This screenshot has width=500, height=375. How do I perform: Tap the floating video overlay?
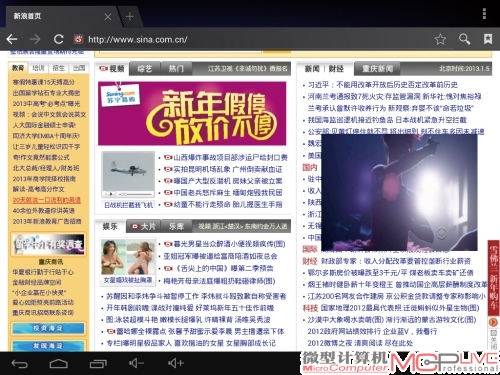point(399,192)
